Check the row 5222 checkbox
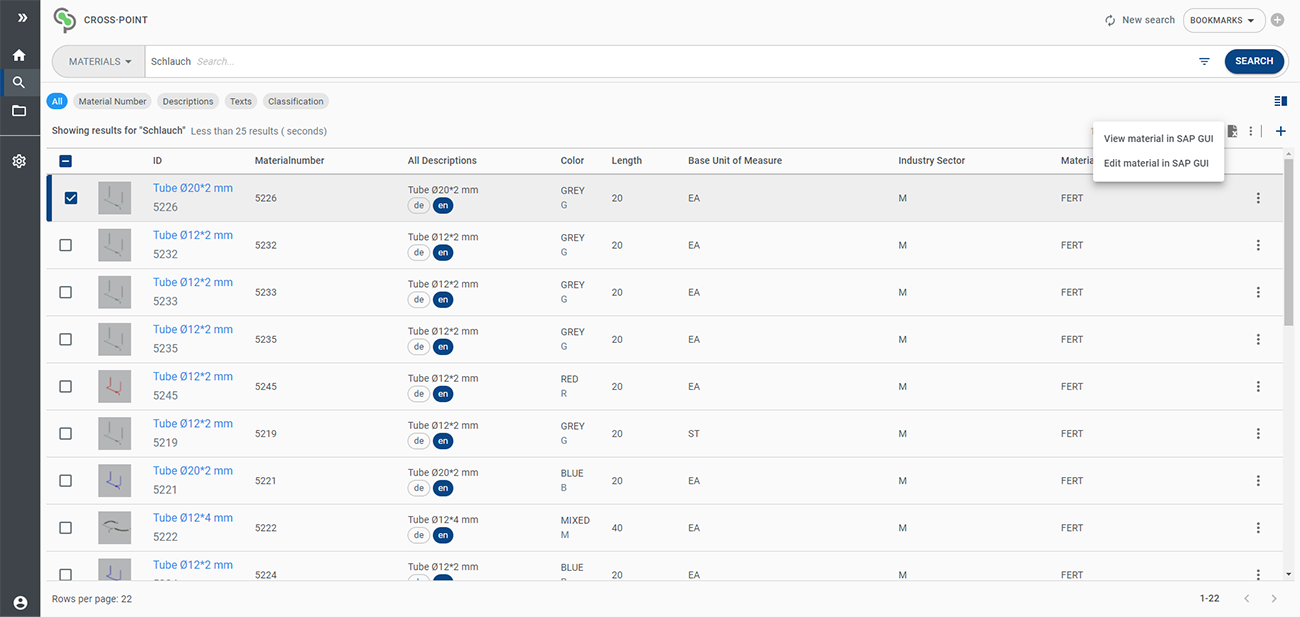 65,527
